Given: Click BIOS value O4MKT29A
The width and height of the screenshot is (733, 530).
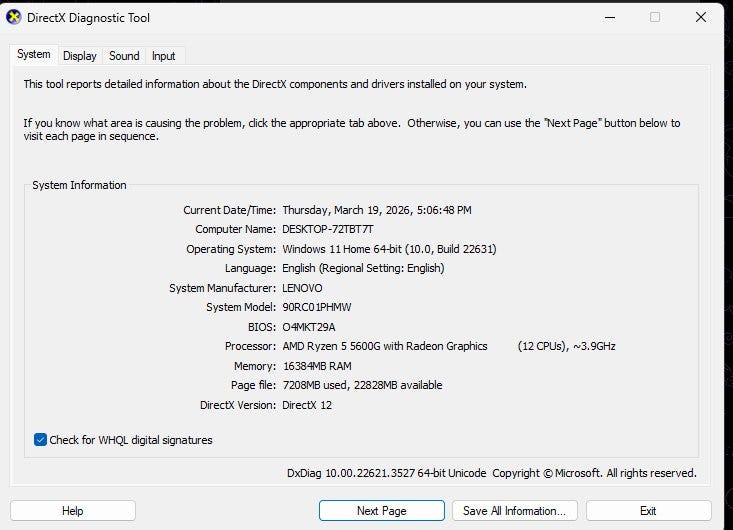Looking at the screenshot, I should click(309, 327).
